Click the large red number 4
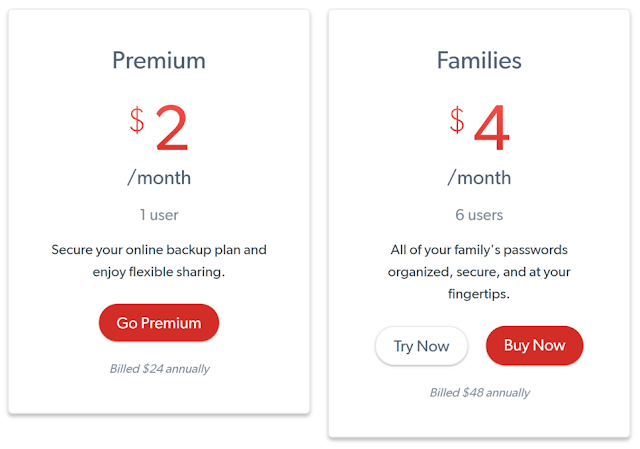640x449 pixels. pos(492,129)
